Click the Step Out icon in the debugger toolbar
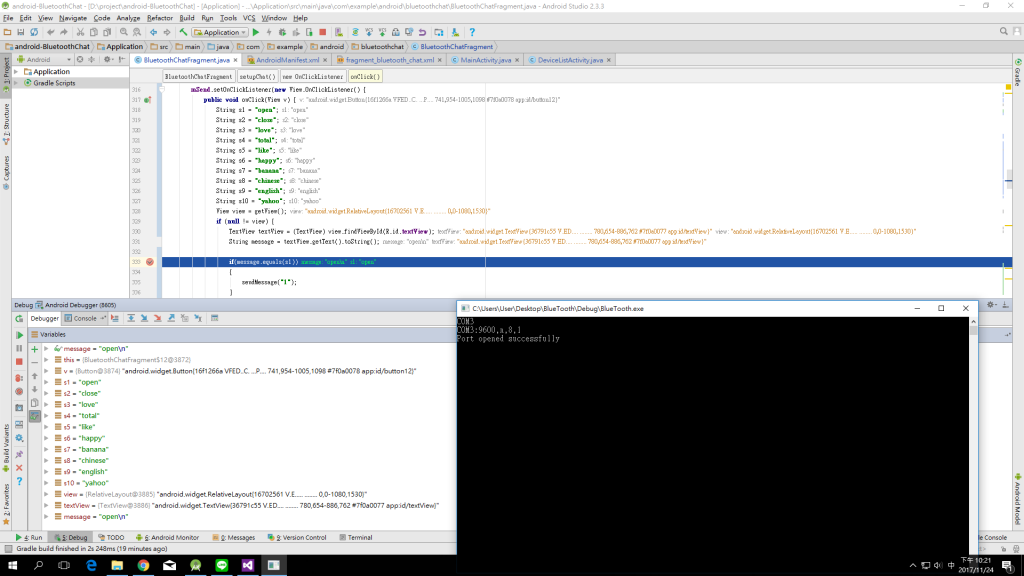This screenshot has height=576, width=1024. [x=171, y=318]
